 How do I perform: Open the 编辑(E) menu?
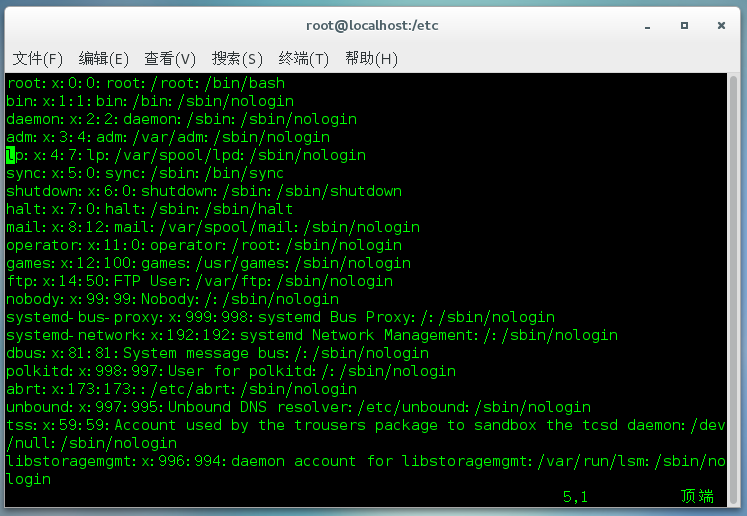(x=103, y=59)
